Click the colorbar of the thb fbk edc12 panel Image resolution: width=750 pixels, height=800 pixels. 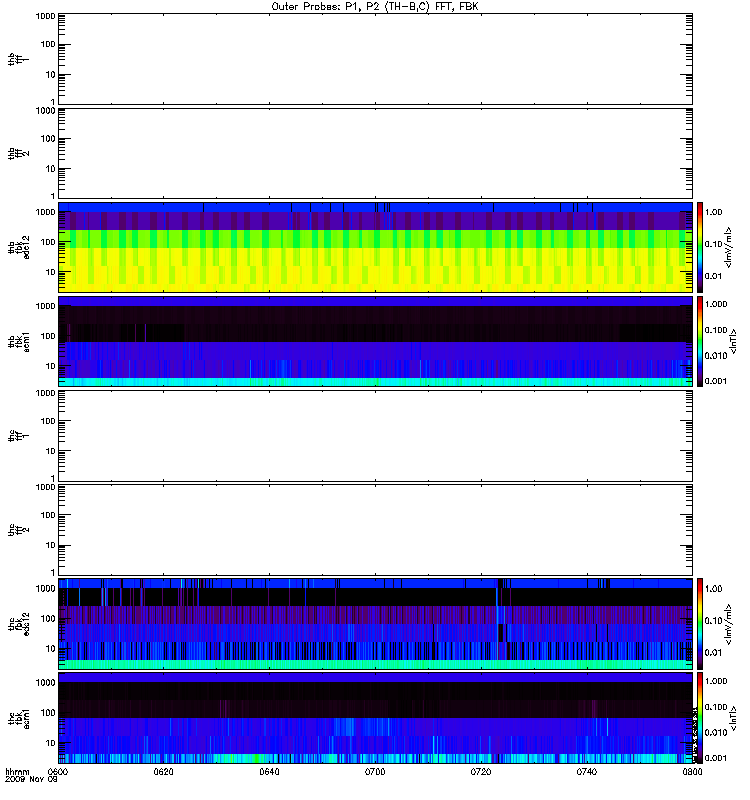[700, 247]
